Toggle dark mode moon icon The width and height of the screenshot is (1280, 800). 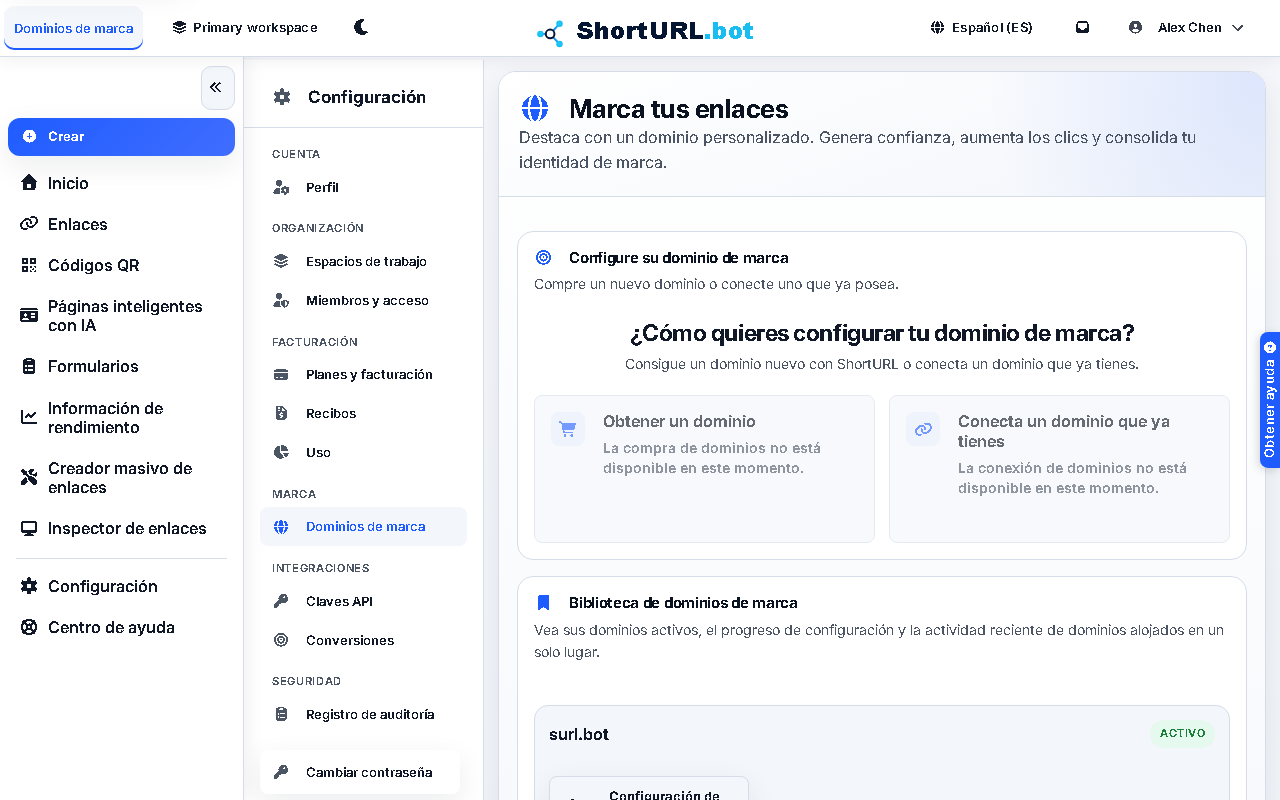click(361, 27)
